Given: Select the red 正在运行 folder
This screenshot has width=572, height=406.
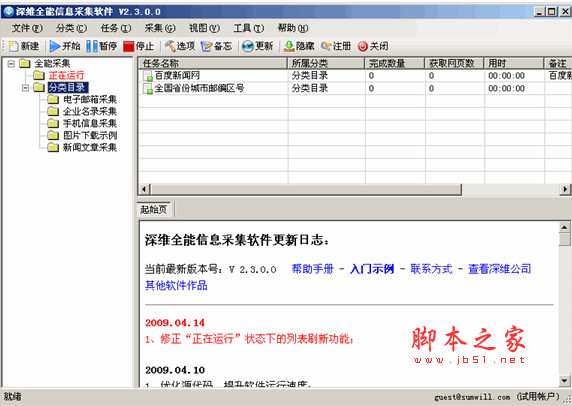Looking at the screenshot, I should (66, 76).
